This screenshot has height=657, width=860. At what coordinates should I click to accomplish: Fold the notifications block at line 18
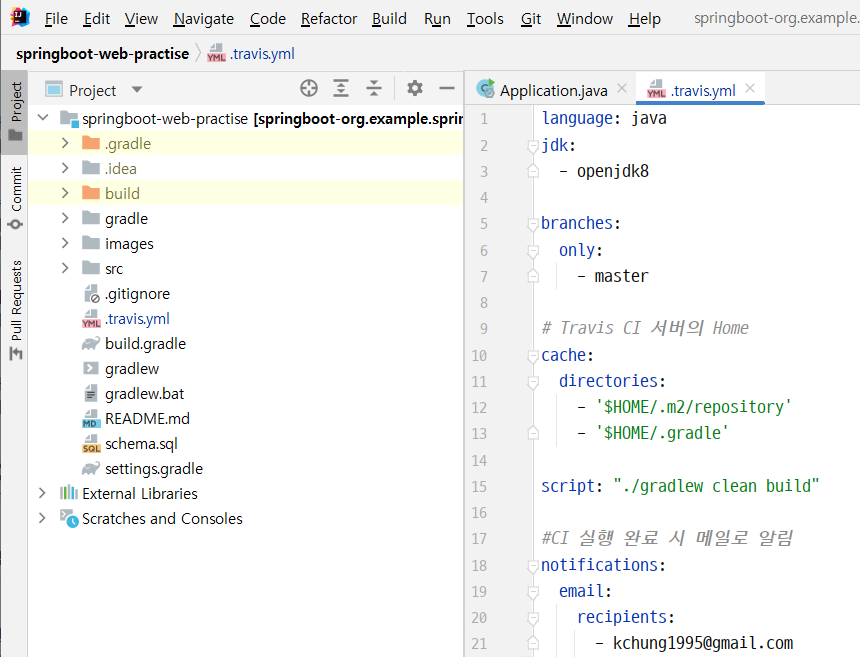pos(533,566)
